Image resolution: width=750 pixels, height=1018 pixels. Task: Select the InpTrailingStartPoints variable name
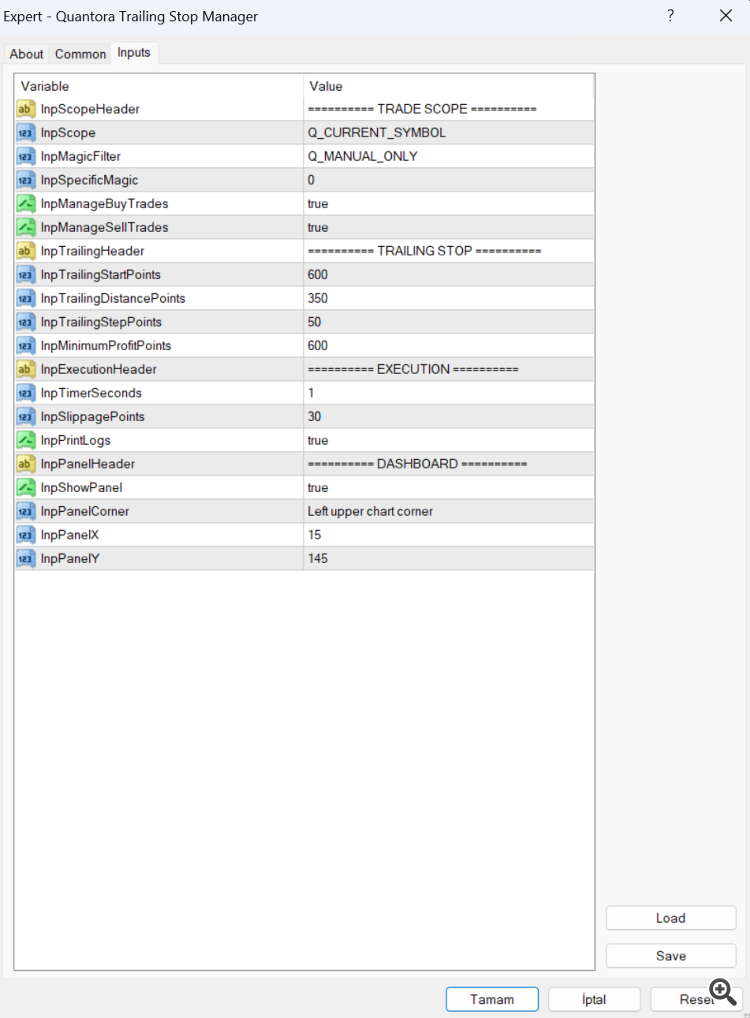(x=101, y=275)
